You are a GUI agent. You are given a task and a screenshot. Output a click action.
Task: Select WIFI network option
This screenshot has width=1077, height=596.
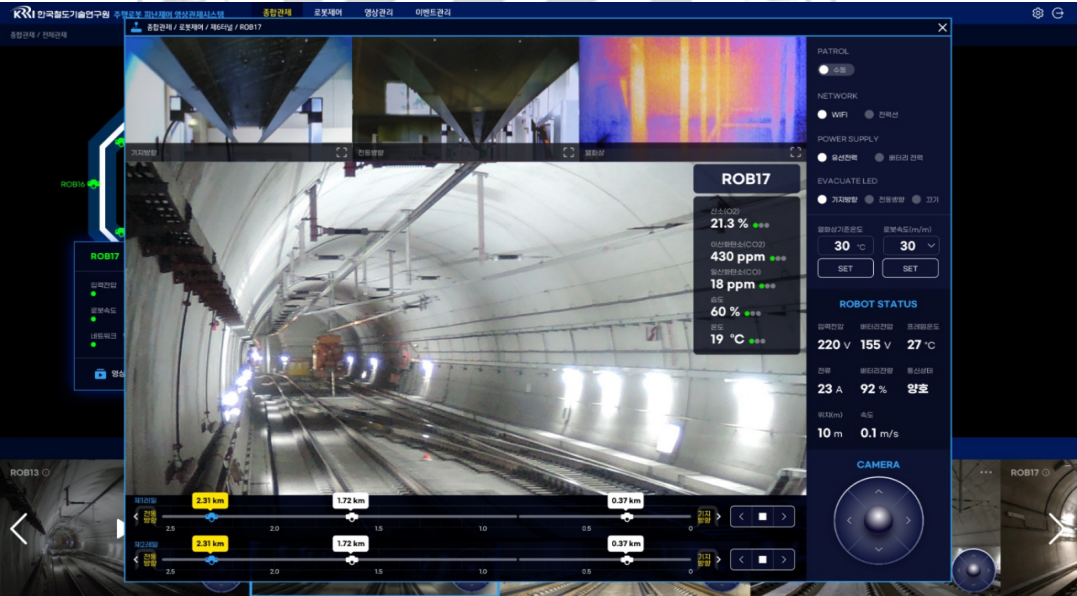(x=822, y=115)
